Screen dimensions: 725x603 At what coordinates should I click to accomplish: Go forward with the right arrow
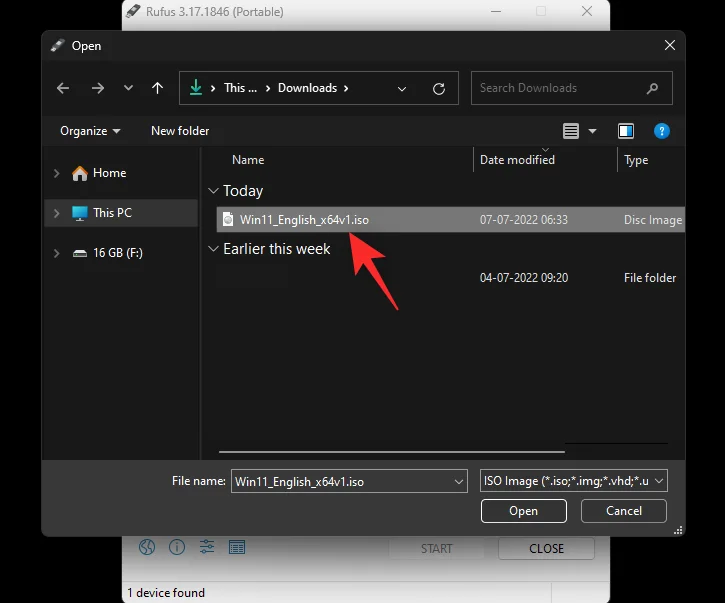(98, 88)
